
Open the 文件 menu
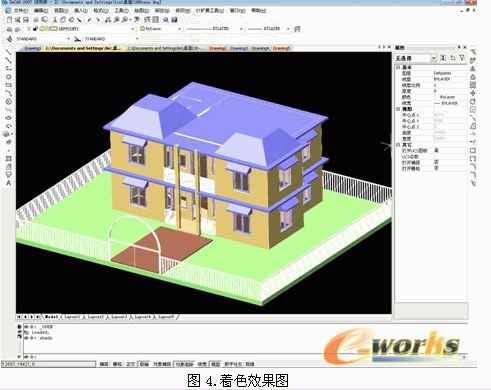tap(21, 11)
